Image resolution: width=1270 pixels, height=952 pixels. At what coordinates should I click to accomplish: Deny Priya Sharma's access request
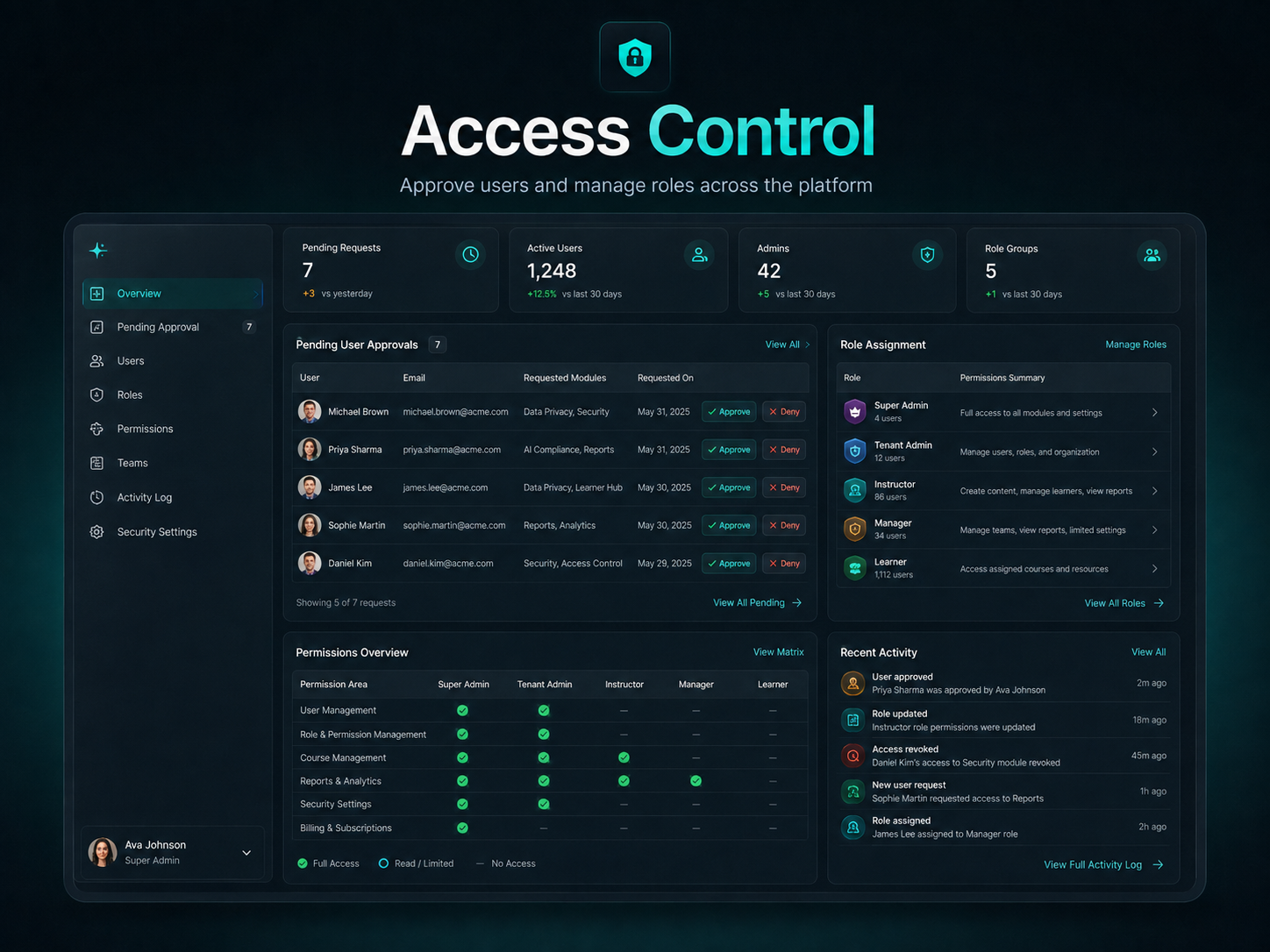784,450
